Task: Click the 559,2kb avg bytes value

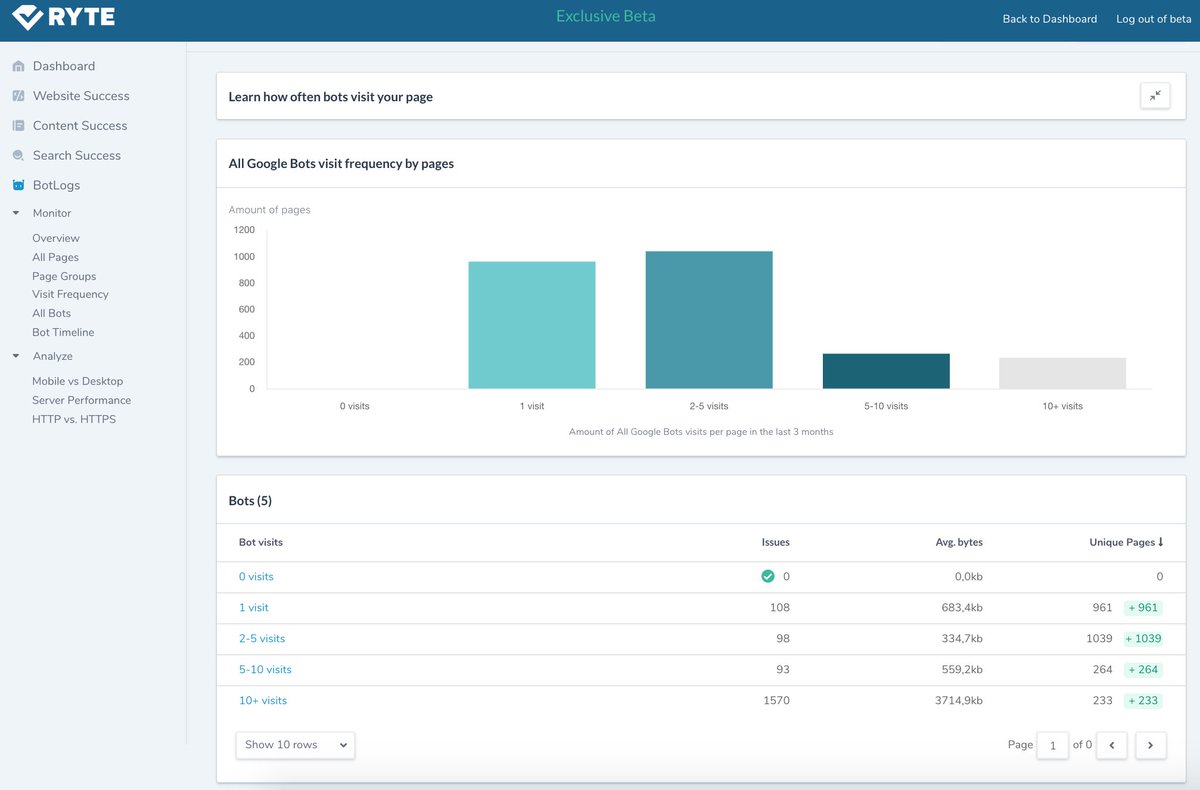Action: (x=962, y=669)
